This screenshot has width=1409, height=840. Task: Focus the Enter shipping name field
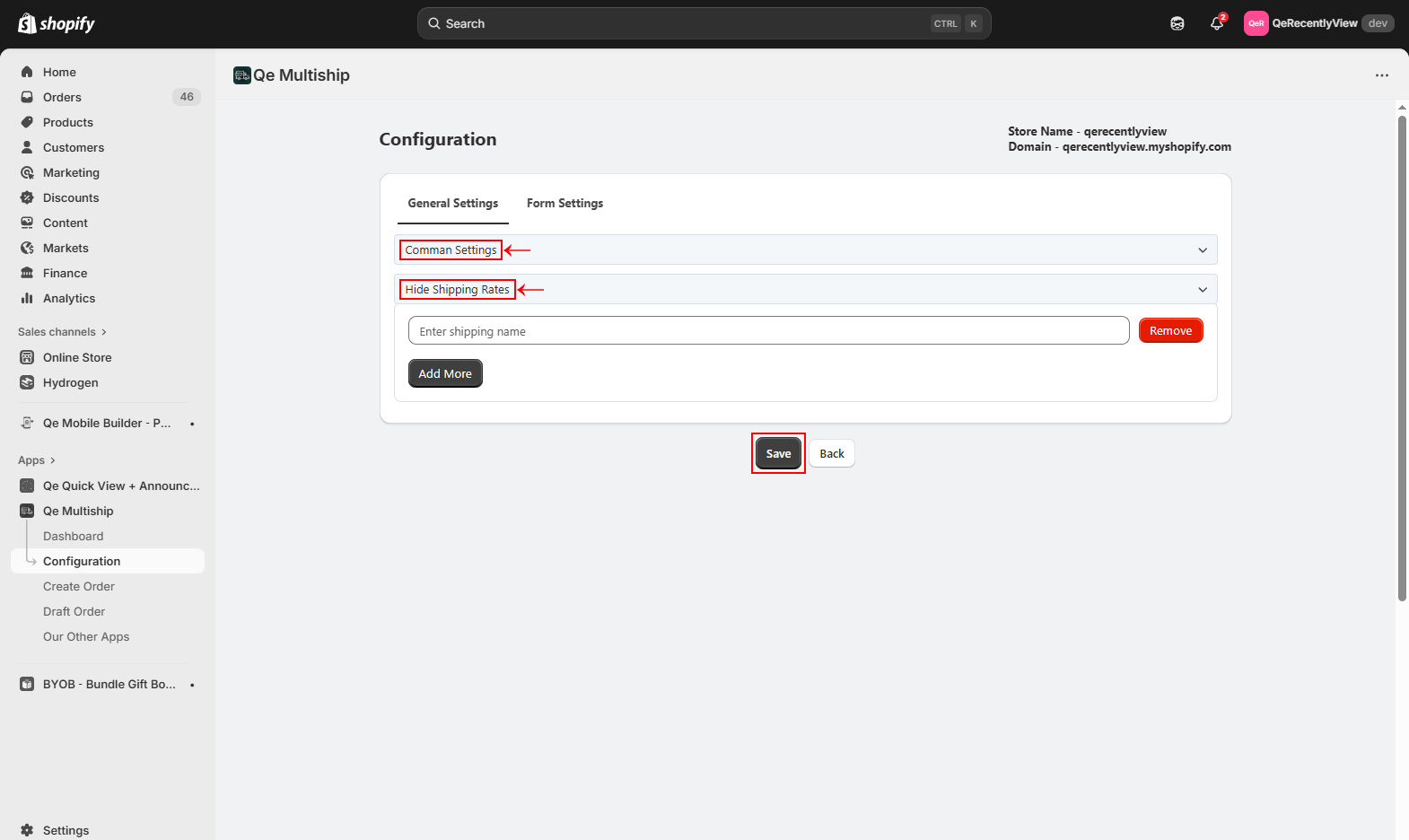coord(768,331)
